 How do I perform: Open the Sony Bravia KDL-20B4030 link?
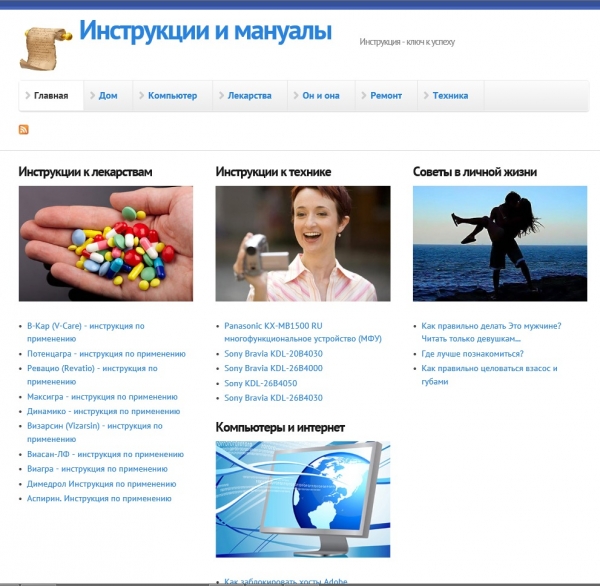pos(273,353)
